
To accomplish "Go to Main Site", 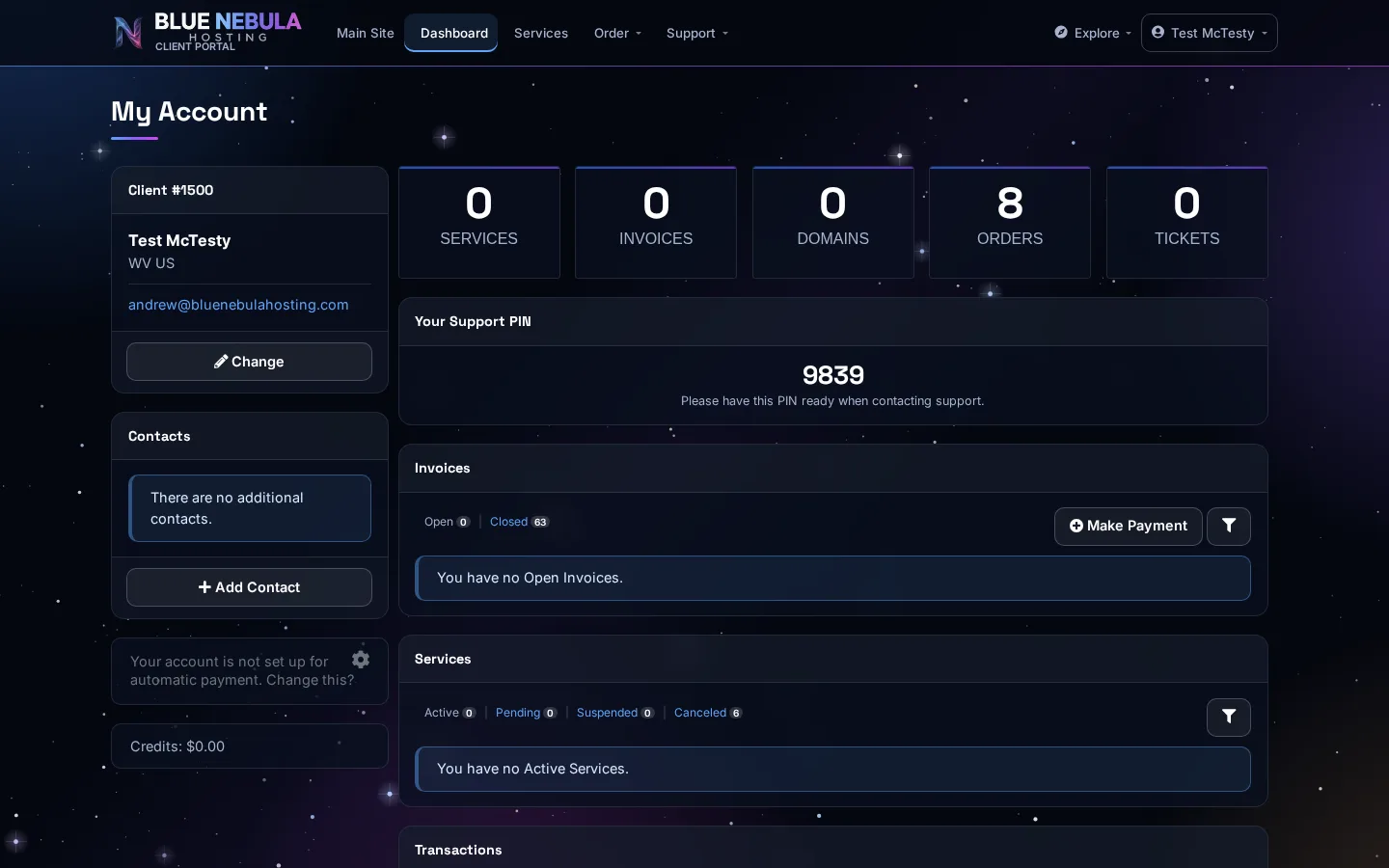I will [x=366, y=33].
